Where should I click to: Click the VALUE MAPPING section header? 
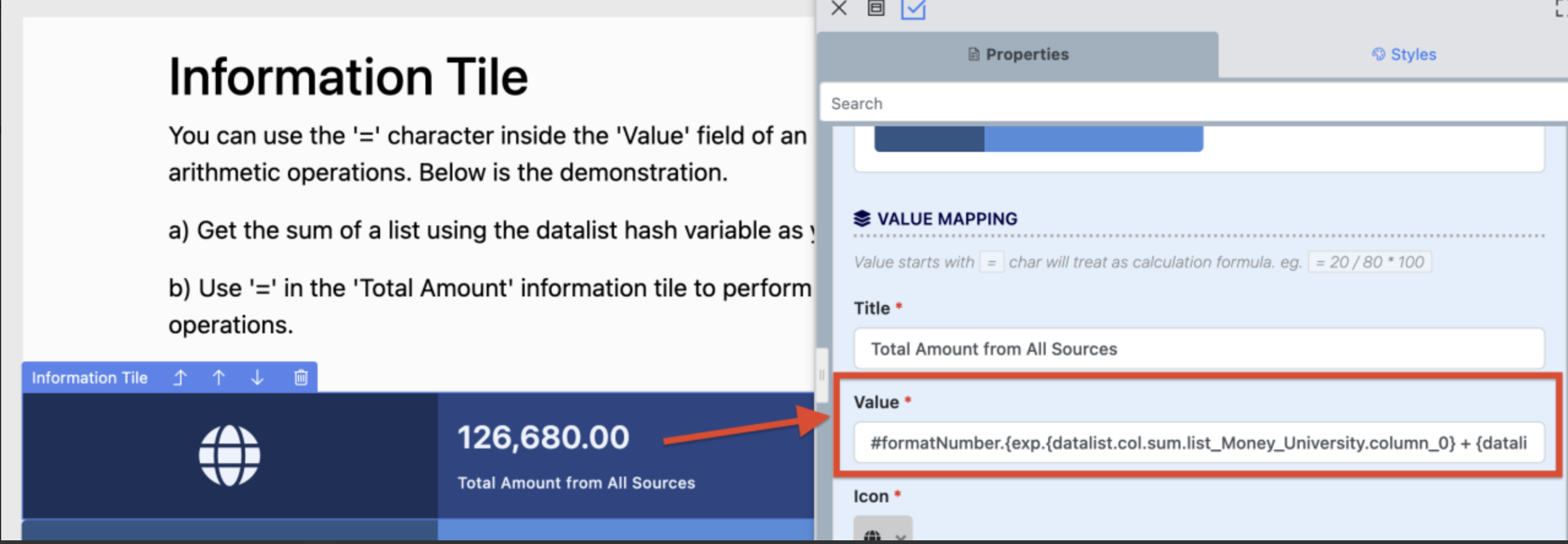click(946, 219)
